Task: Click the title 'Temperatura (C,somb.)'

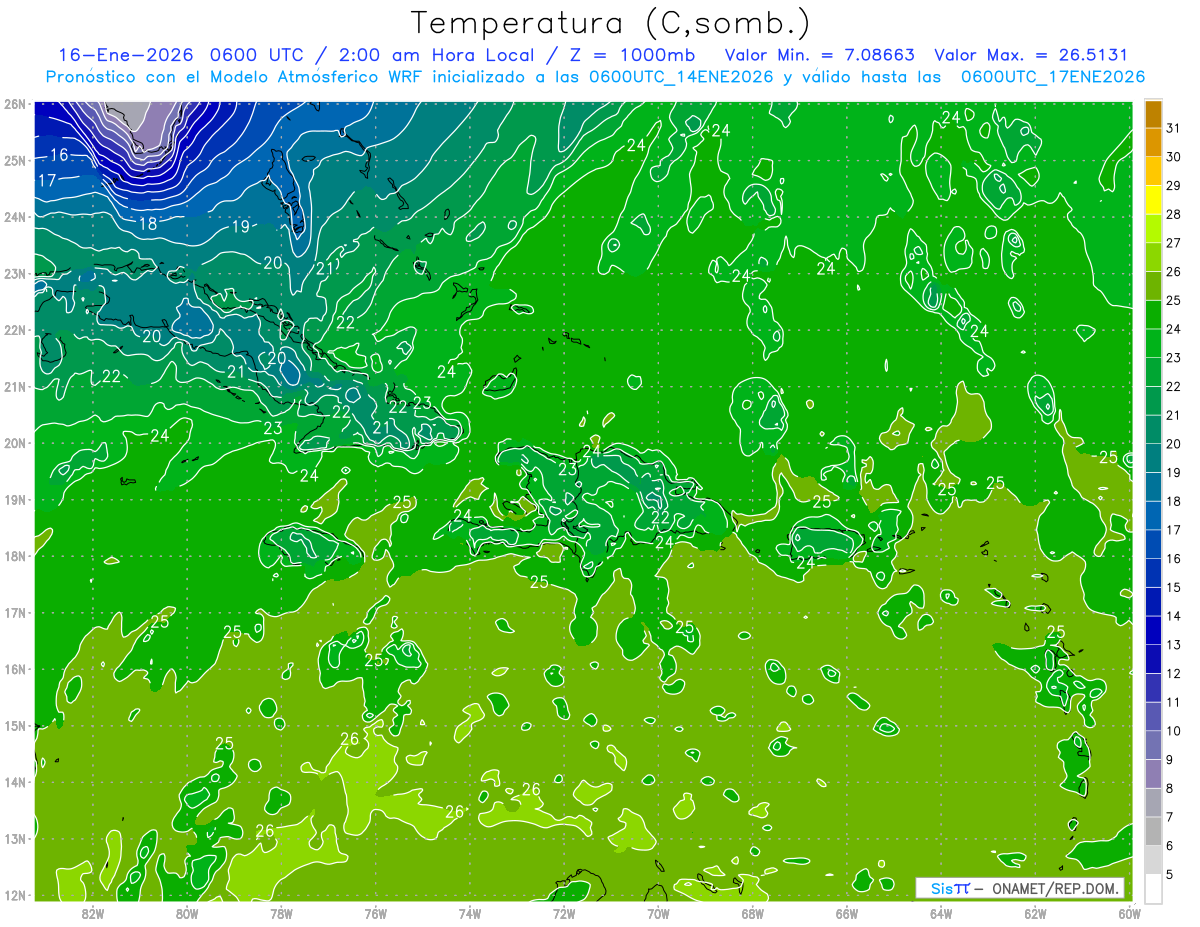Action: coord(611,23)
